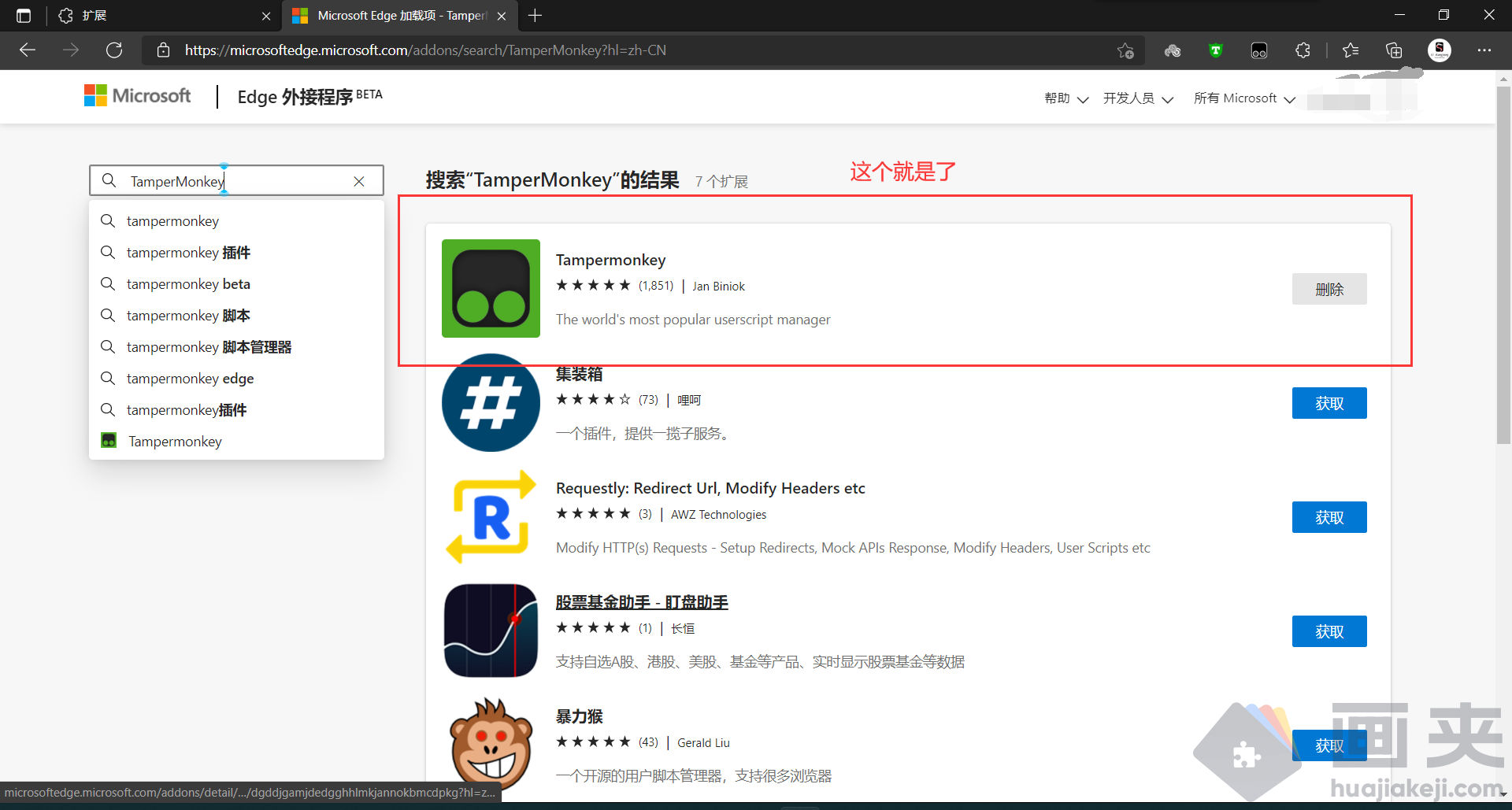Open the browser Extensions puzzle icon
The width and height of the screenshot is (1512, 810).
[1303, 50]
